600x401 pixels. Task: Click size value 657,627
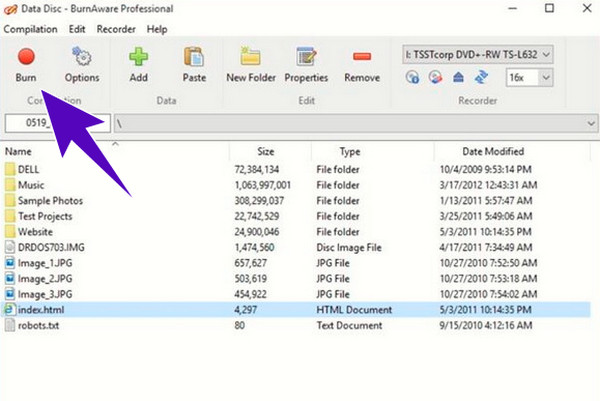click(x=250, y=263)
